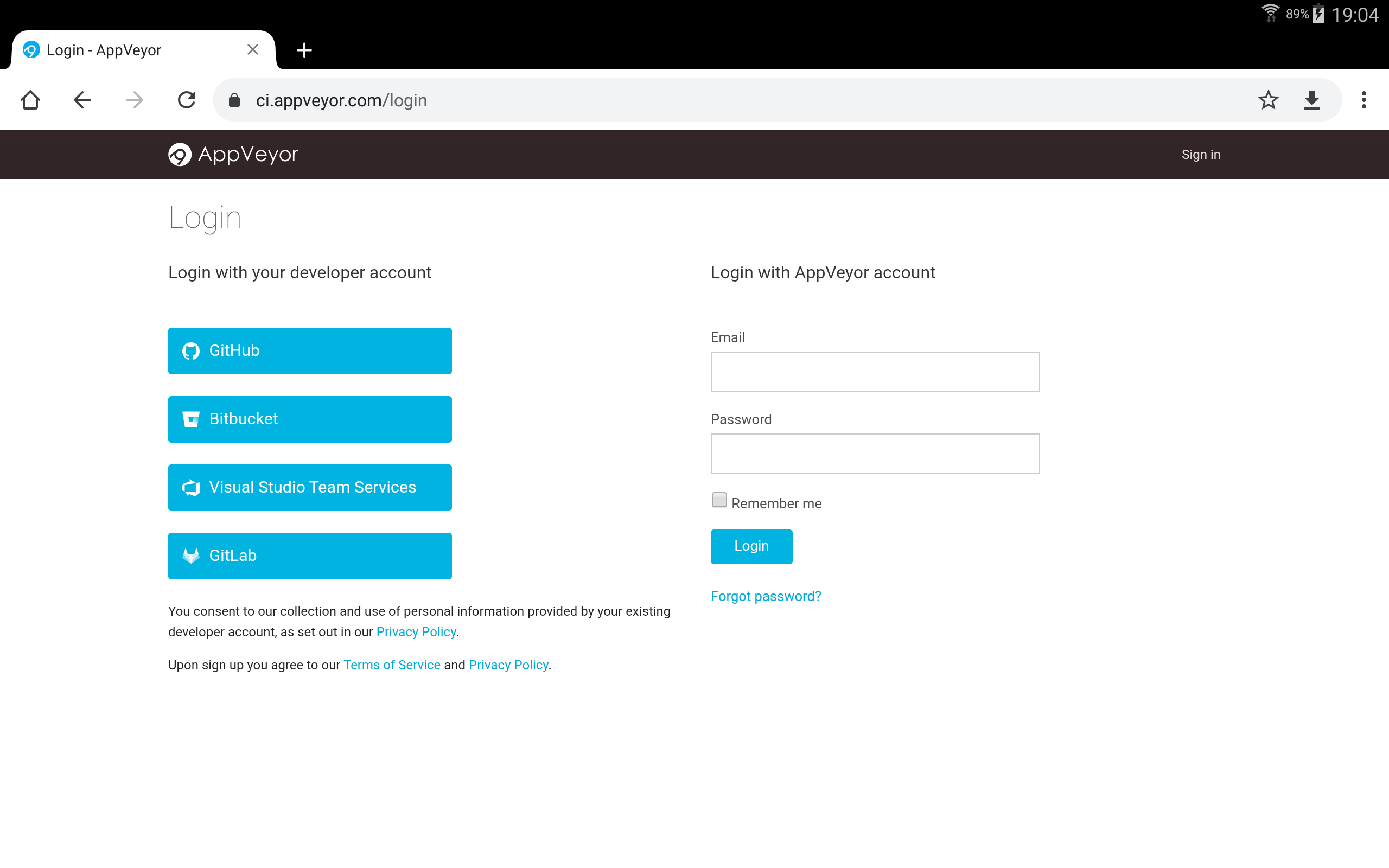Open the Terms of Service link
The image size is (1389, 868).
(391, 665)
